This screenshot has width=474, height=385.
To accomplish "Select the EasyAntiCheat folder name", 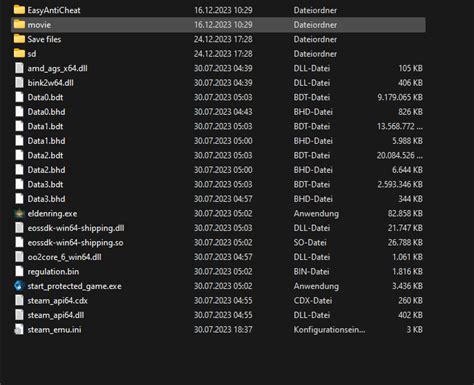I will [54, 10].
